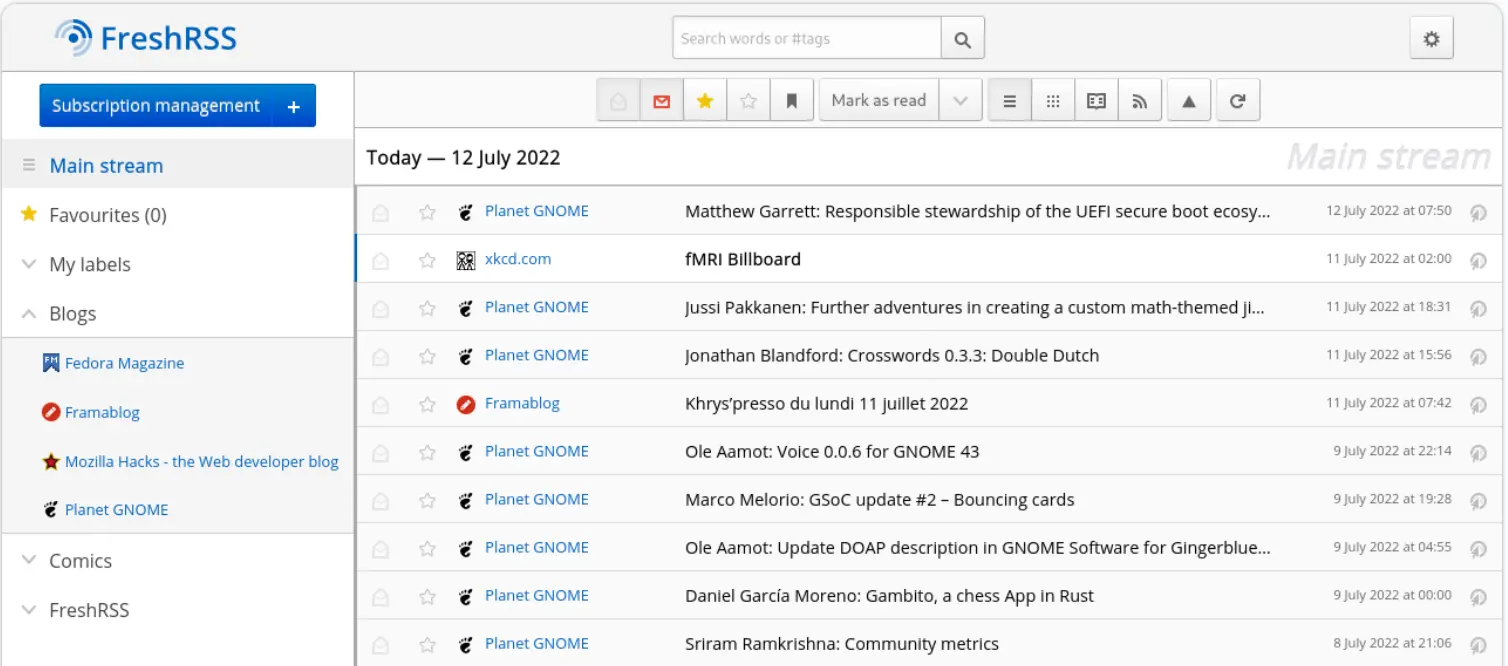Screen dimensions: 1508x666
Task: Open the Framablog feed in sidebar
Action: pos(102,412)
